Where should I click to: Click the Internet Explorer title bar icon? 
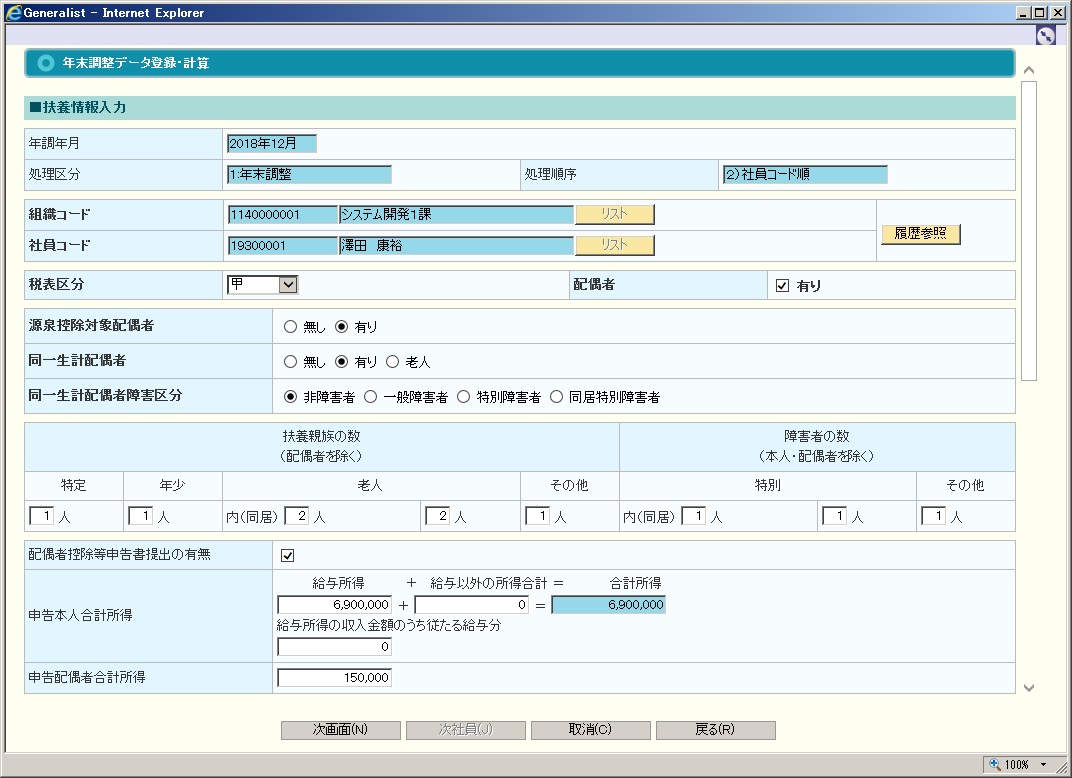pyautogui.click(x=13, y=13)
